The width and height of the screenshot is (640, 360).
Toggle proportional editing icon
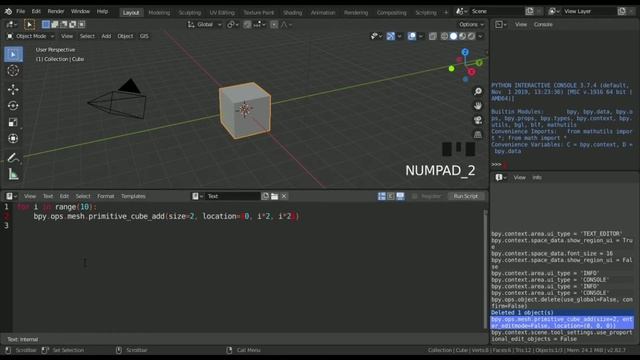point(274,24)
